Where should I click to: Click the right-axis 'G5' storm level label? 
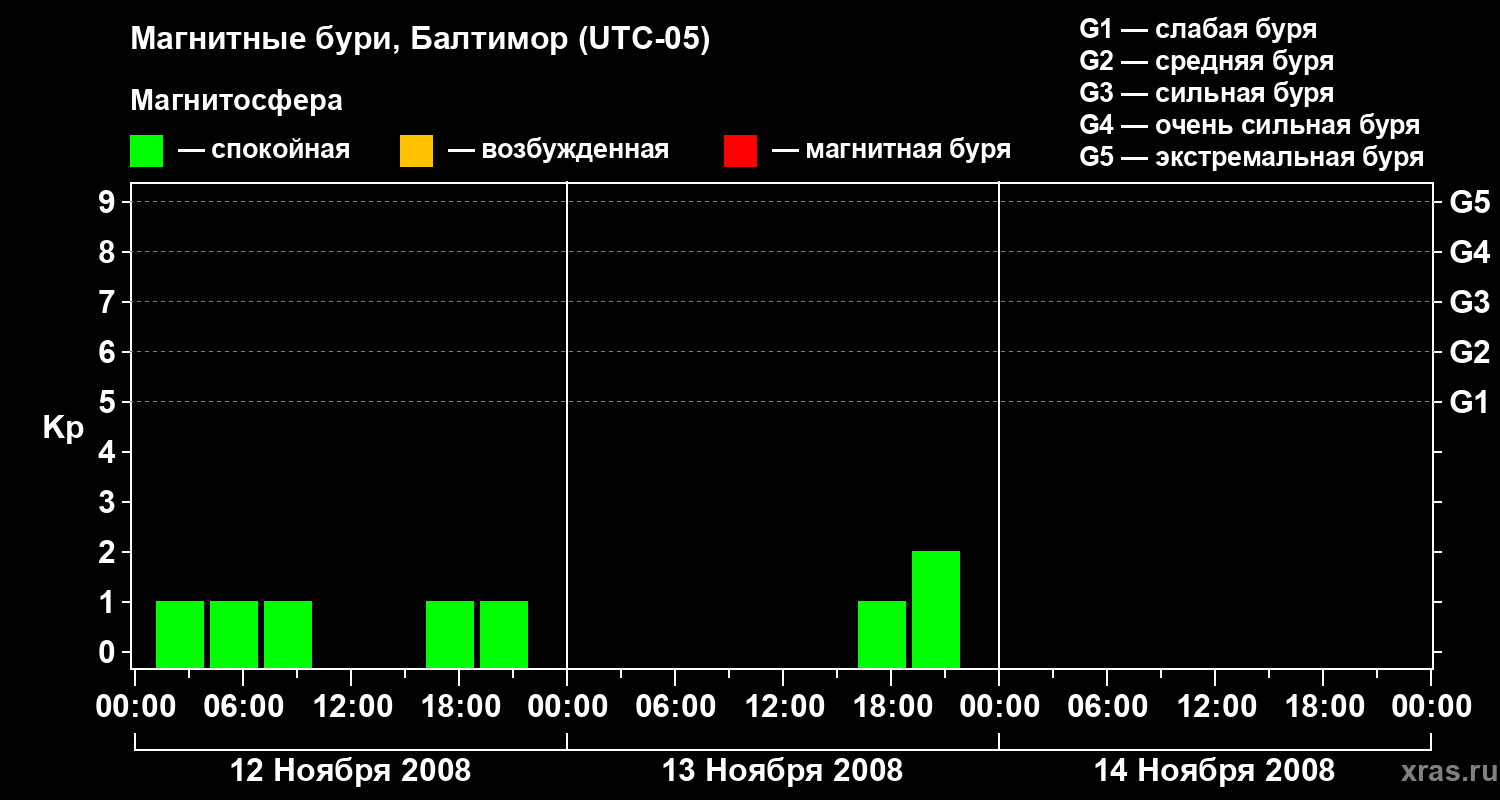[1469, 203]
